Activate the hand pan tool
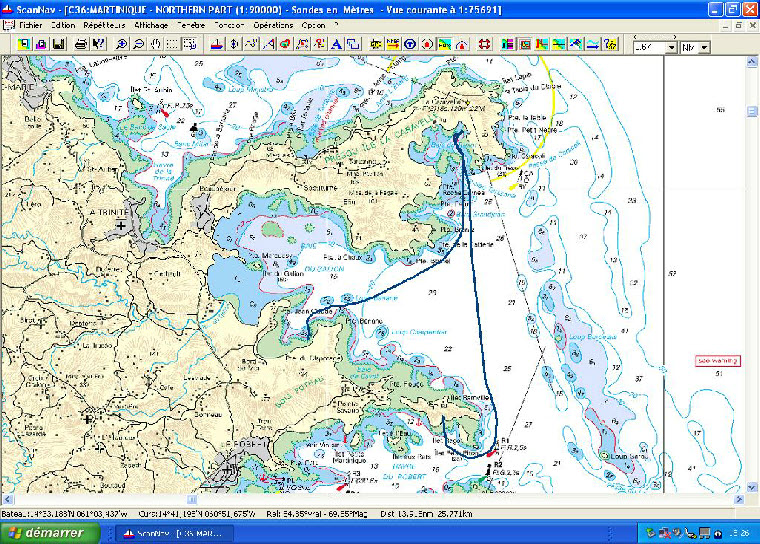This screenshot has height=544, width=760. [x=156, y=45]
